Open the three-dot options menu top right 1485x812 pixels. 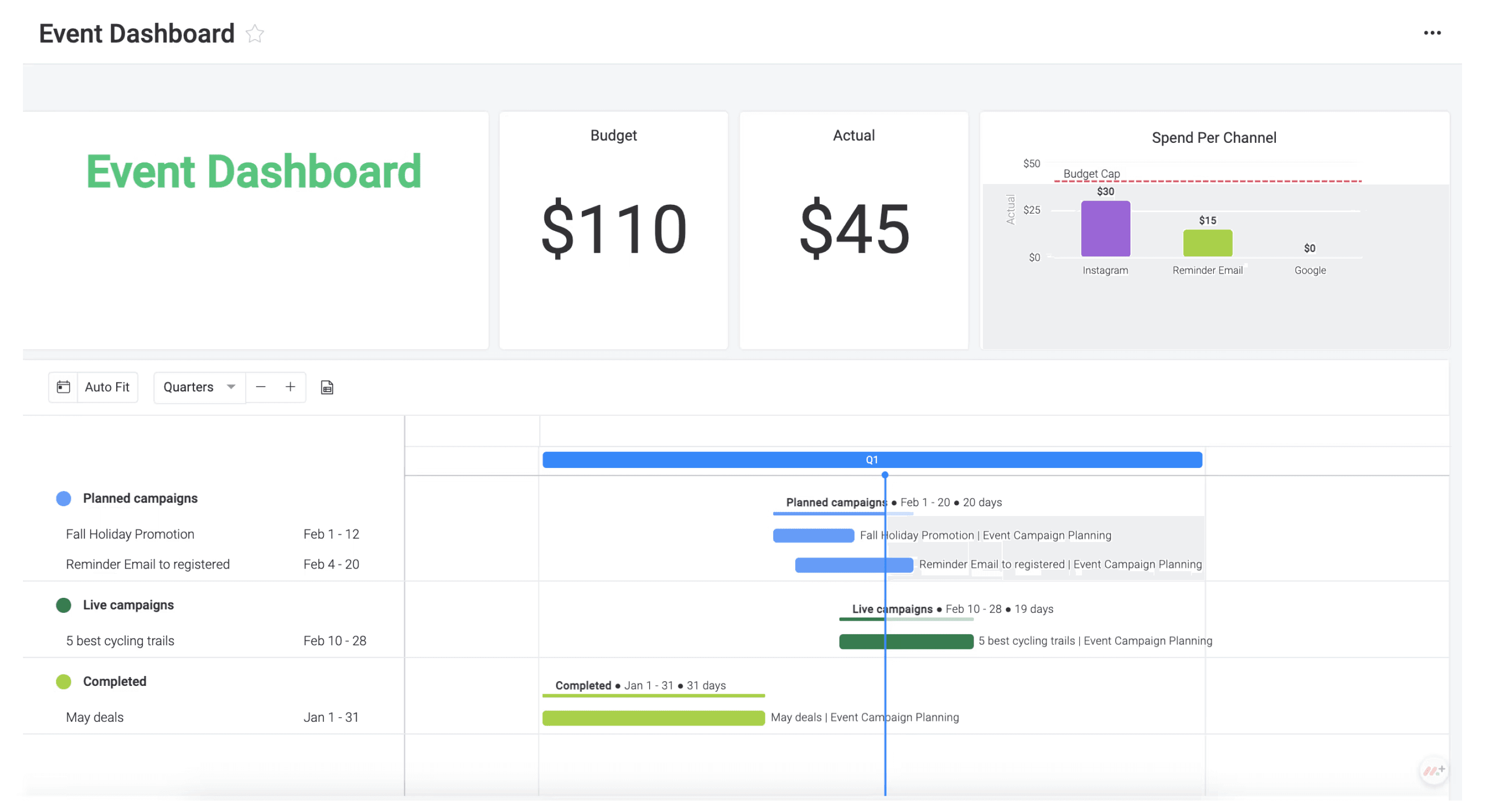1432,33
